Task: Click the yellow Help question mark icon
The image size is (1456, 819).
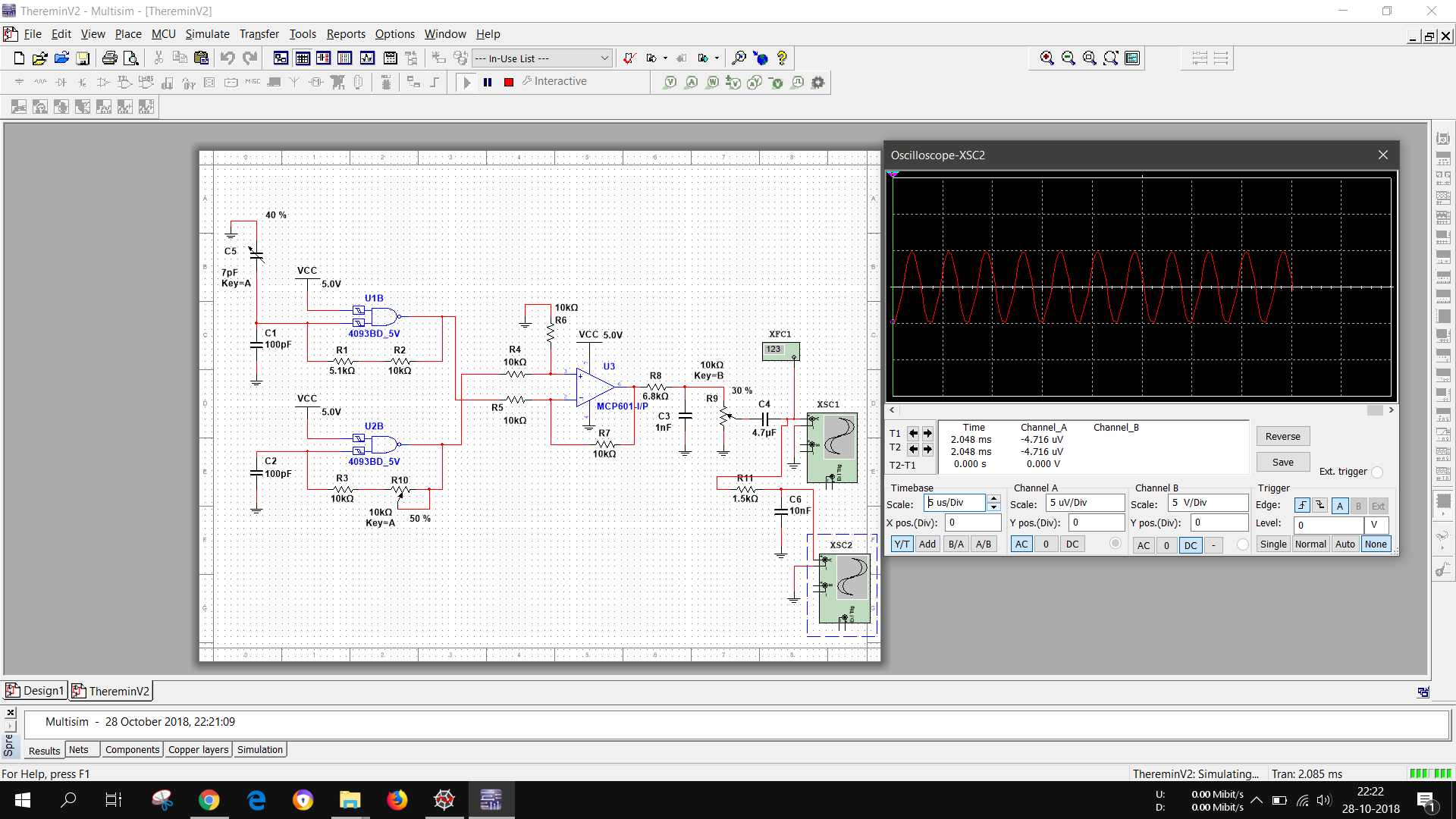Action: pos(782,58)
